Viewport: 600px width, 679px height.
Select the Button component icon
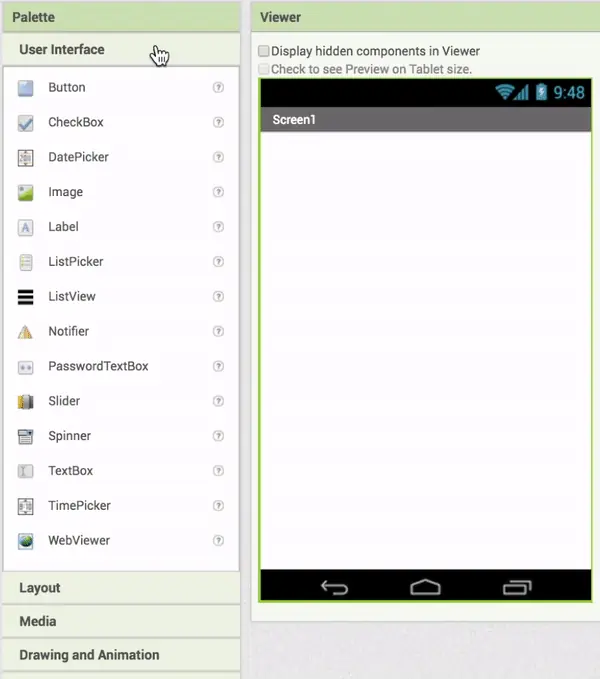pyautogui.click(x=26, y=88)
